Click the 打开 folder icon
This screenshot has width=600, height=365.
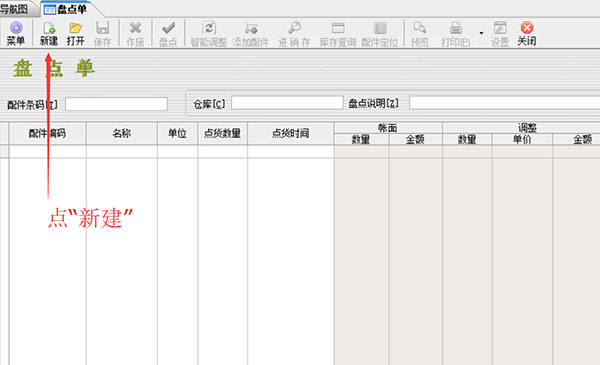point(75,28)
